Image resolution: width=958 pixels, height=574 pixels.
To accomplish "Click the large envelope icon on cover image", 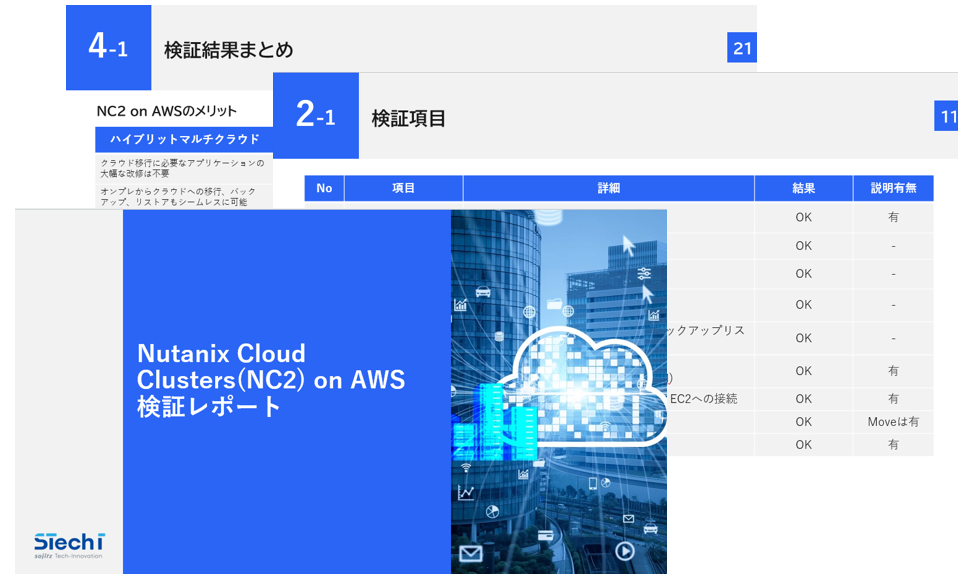I will click(470, 553).
